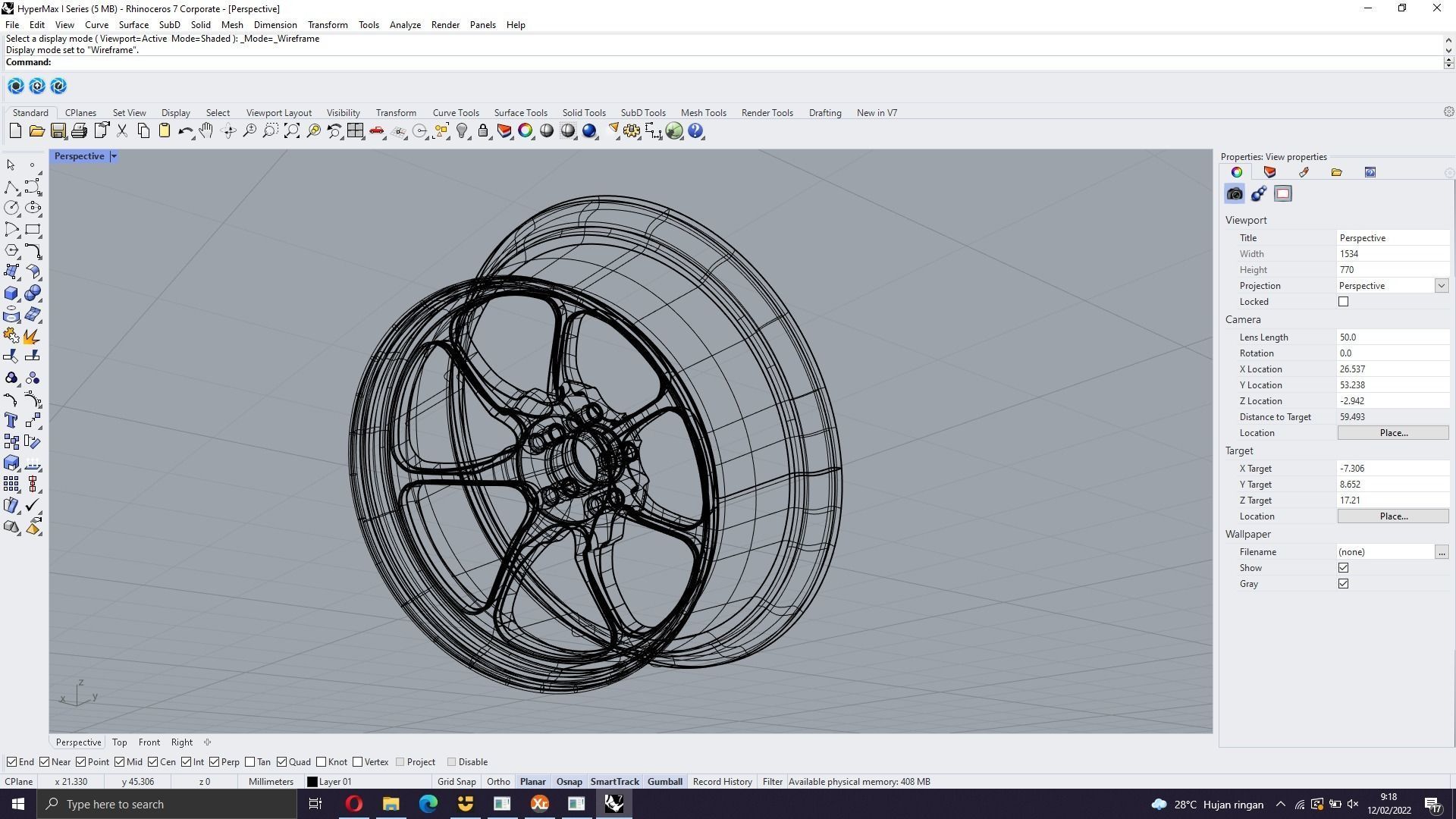This screenshot has width=1456, height=819.
Task: Open the Perspective viewport title dropdown arrow
Action: 114,156
